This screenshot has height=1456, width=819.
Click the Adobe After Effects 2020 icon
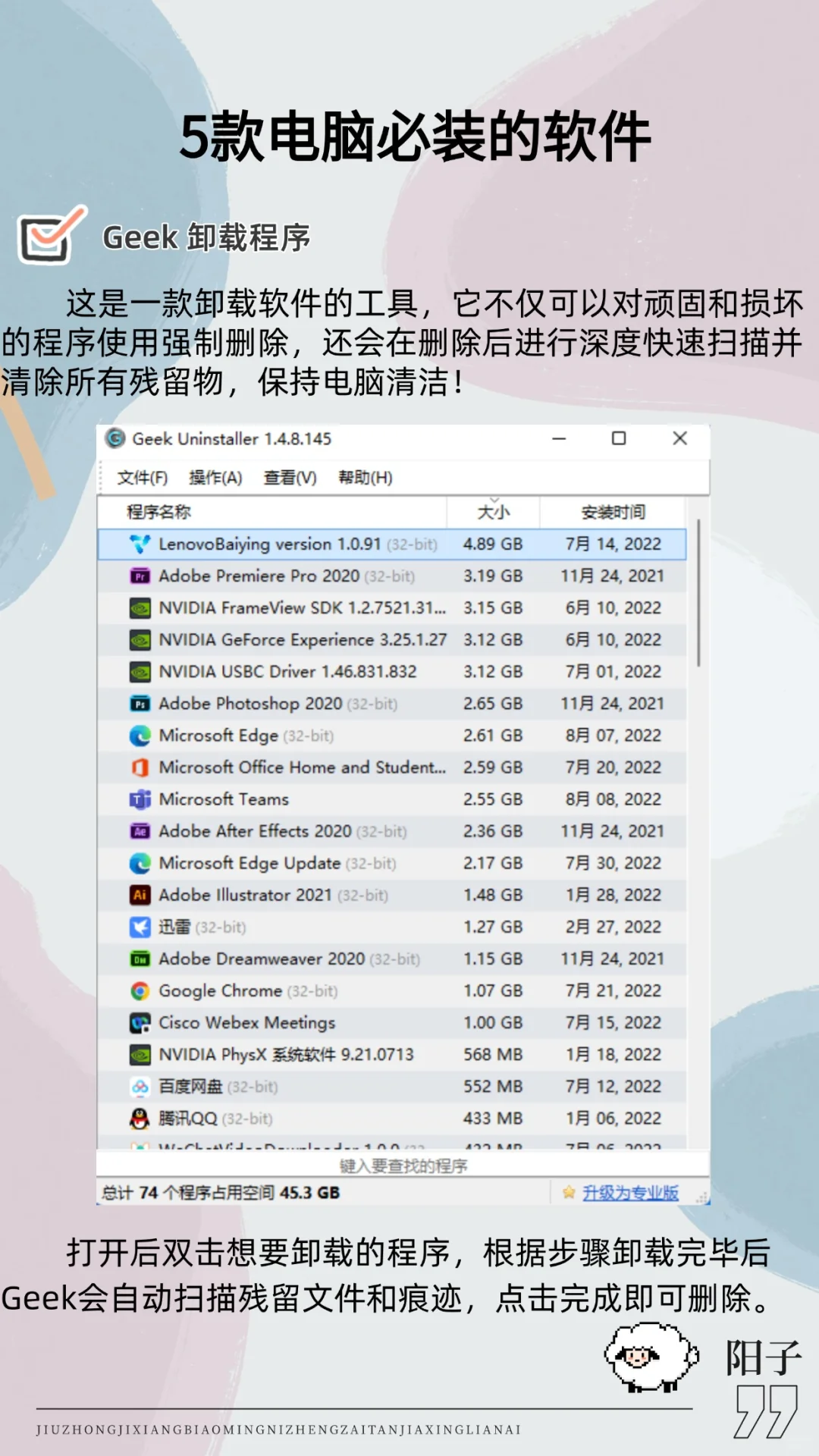(140, 831)
